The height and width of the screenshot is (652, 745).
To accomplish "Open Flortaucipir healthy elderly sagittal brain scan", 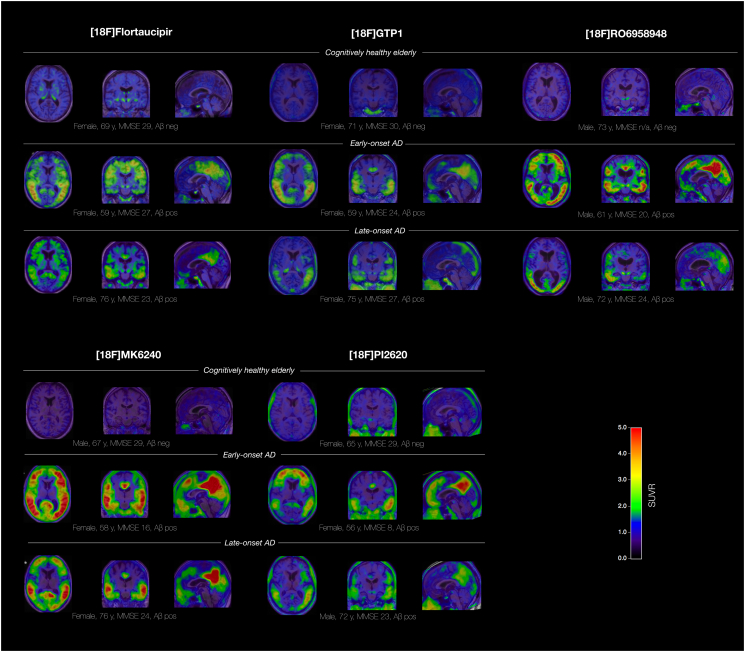I will pyautogui.click(x=203, y=94).
